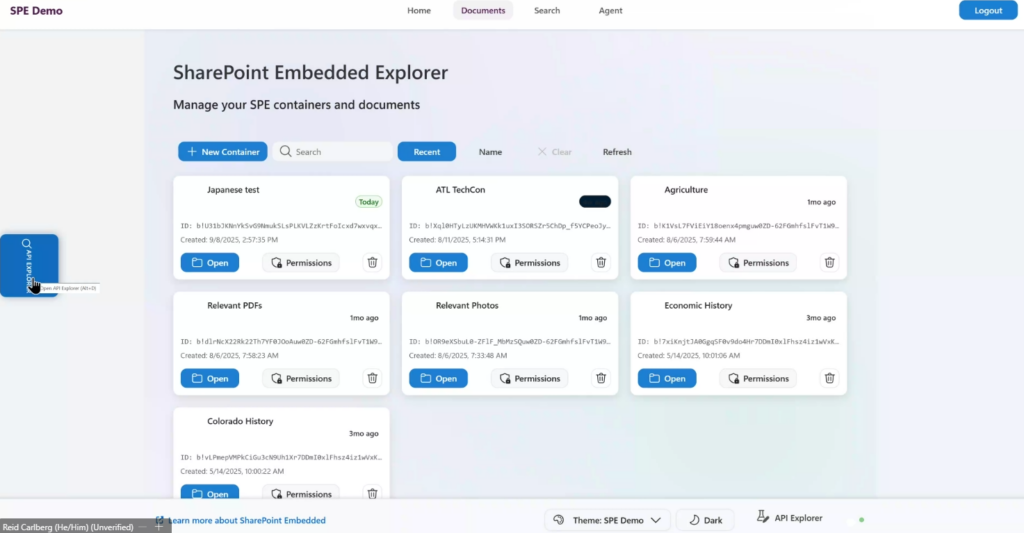Viewport: 1024px width, 533px height.
Task: Click the Relevant PDFs card title
Action: [234, 305]
